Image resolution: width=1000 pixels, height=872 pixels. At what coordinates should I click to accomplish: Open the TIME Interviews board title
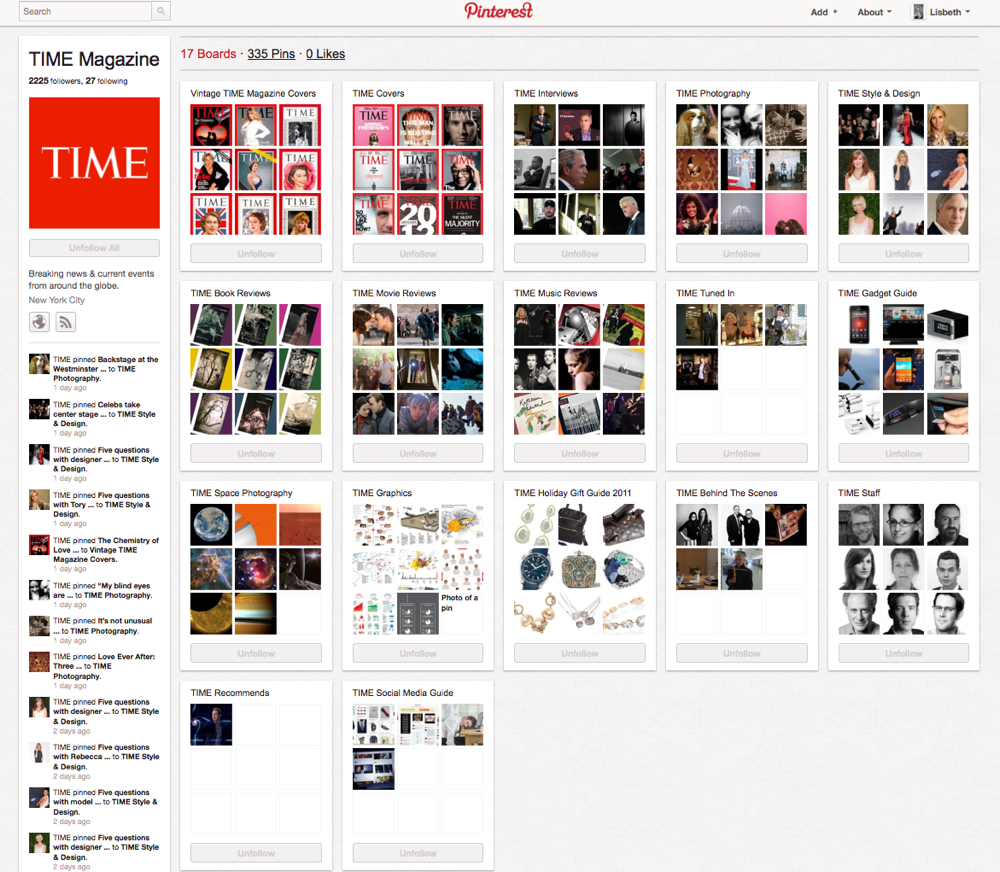pyautogui.click(x=546, y=93)
